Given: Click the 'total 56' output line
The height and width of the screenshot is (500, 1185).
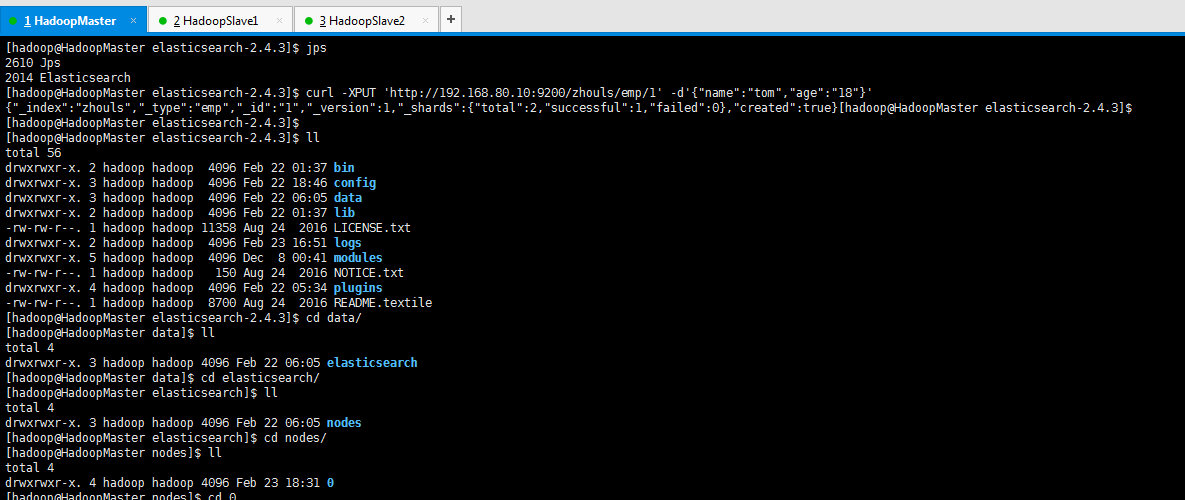Looking at the screenshot, I should (32, 153).
